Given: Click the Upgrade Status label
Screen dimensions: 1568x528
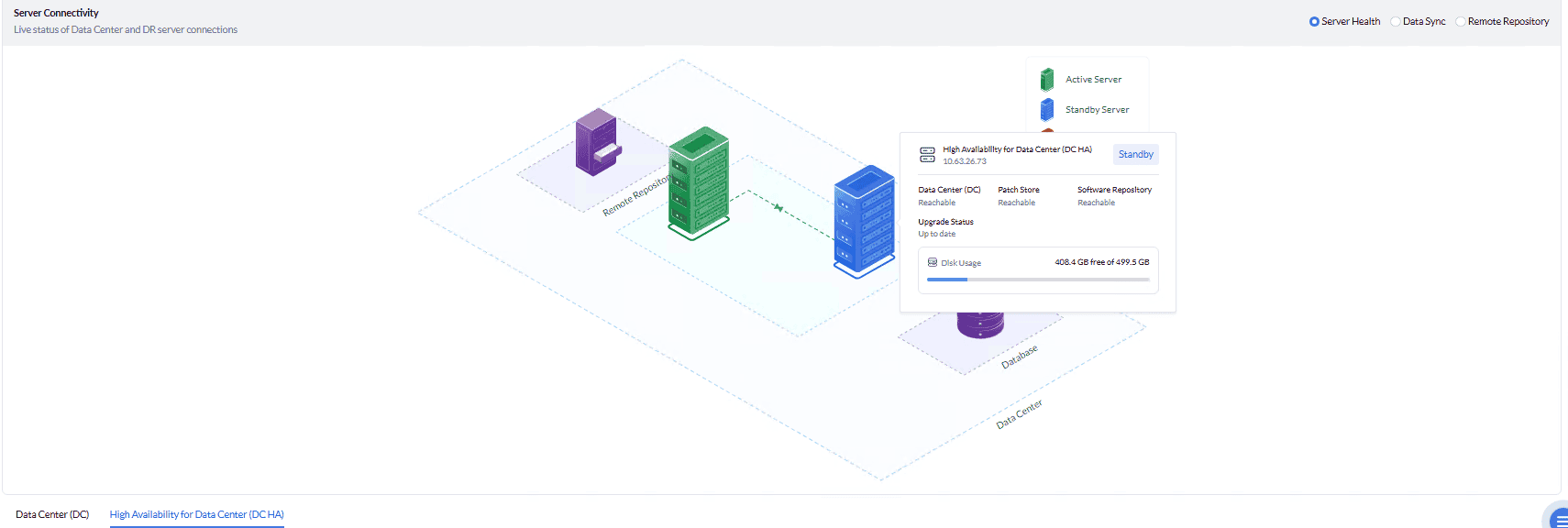Looking at the screenshot, I should point(945,222).
